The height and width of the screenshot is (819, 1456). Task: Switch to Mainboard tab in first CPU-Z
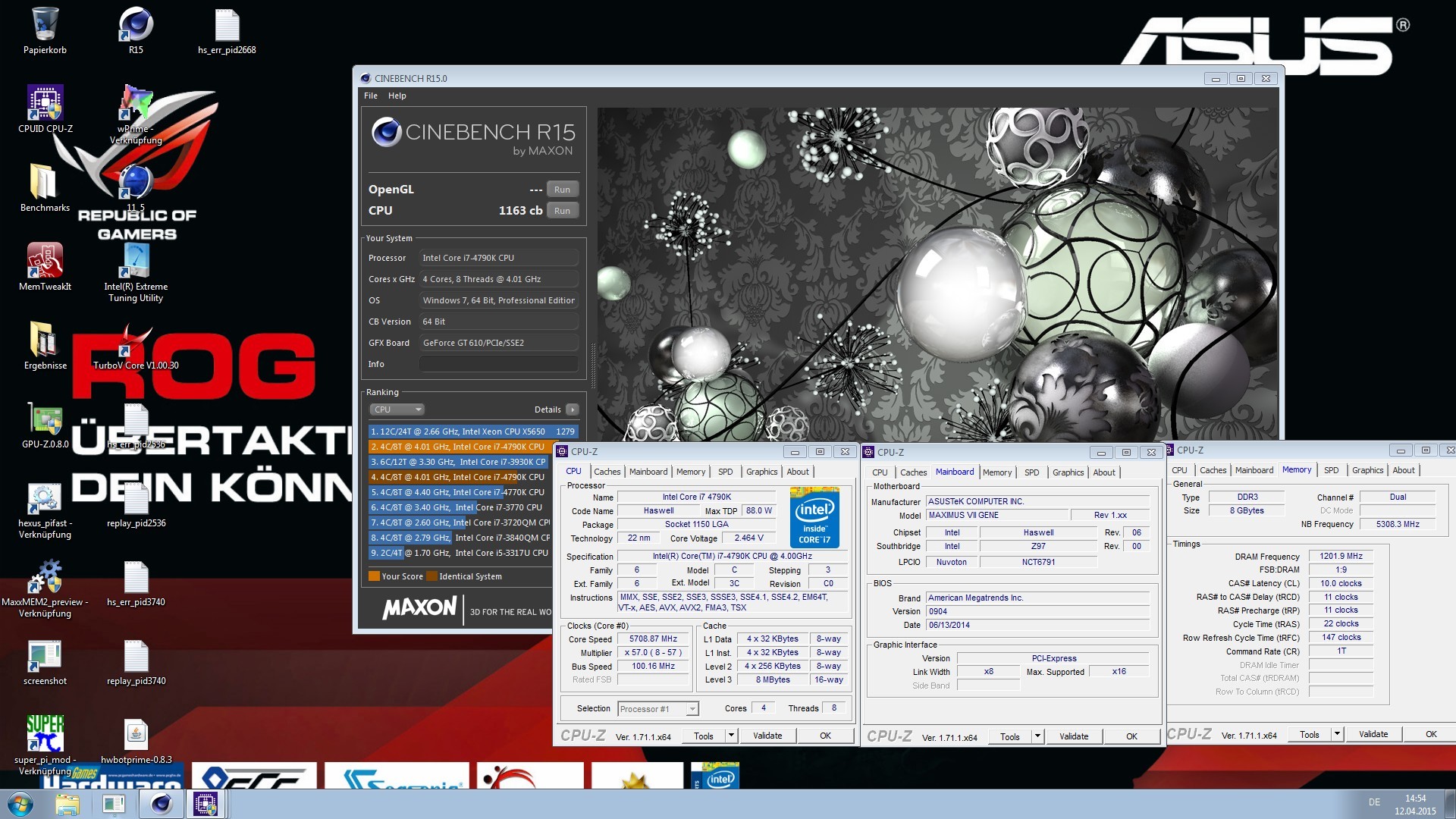click(648, 472)
